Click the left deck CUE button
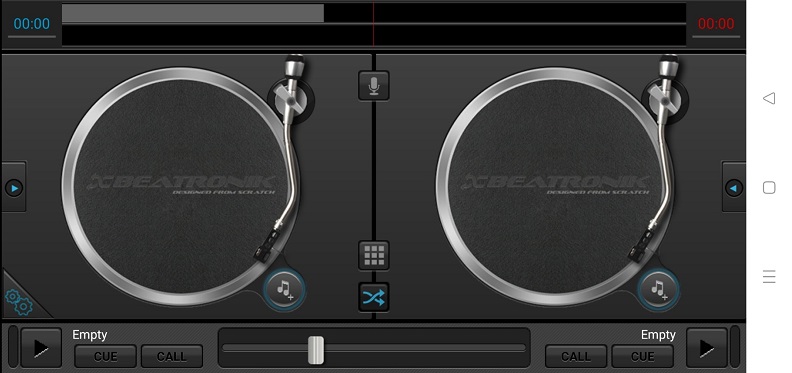Viewport: 792px width, 373px height. (x=105, y=356)
